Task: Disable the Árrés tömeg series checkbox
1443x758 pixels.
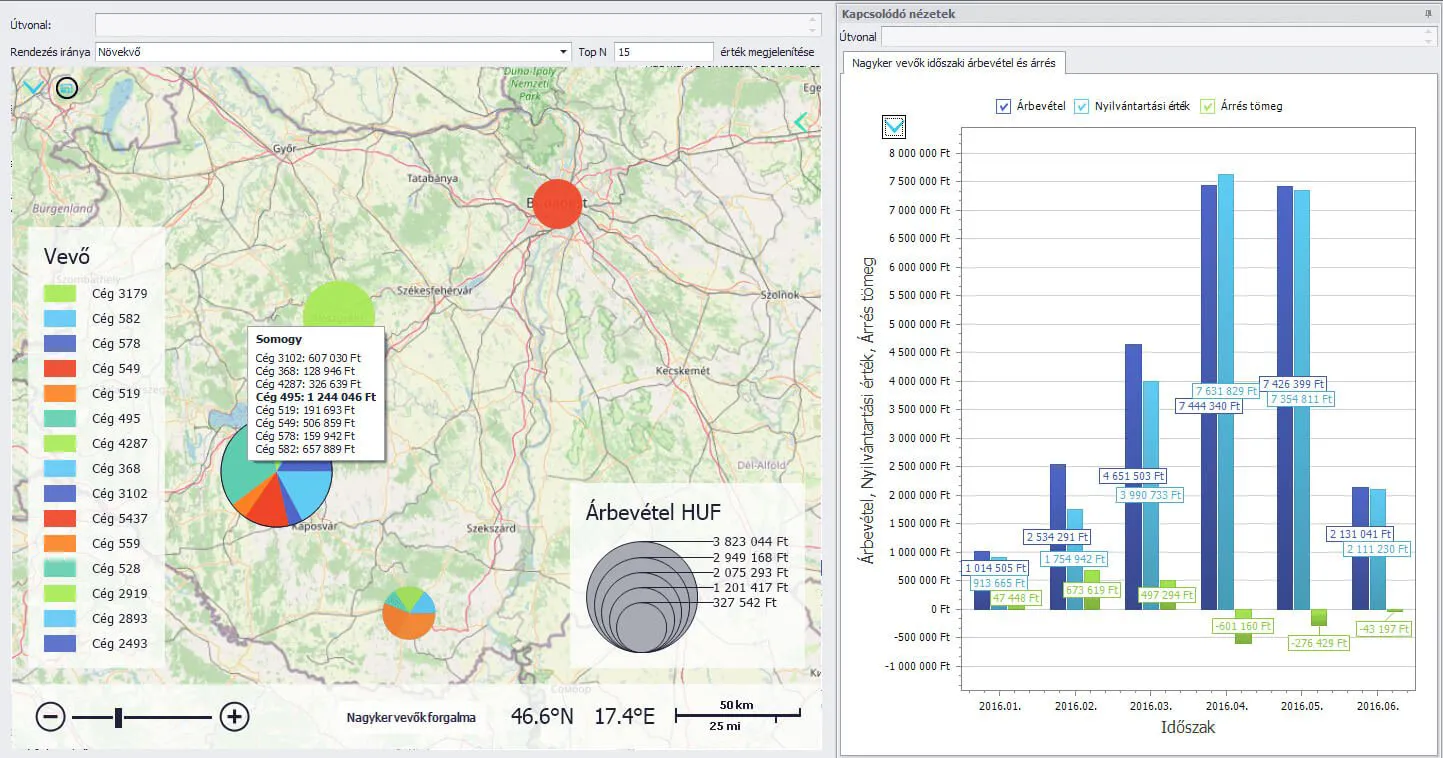Action: pyautogui.click(x=1207, y=106)
